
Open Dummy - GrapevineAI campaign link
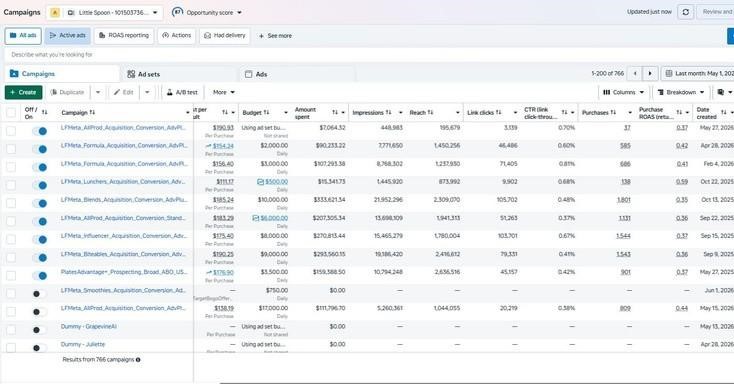click(88, 326)
